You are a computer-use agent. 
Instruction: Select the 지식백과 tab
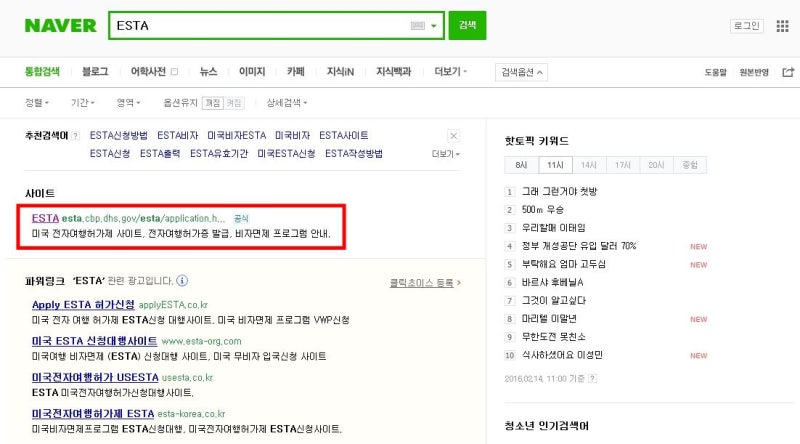coord(393,71)
